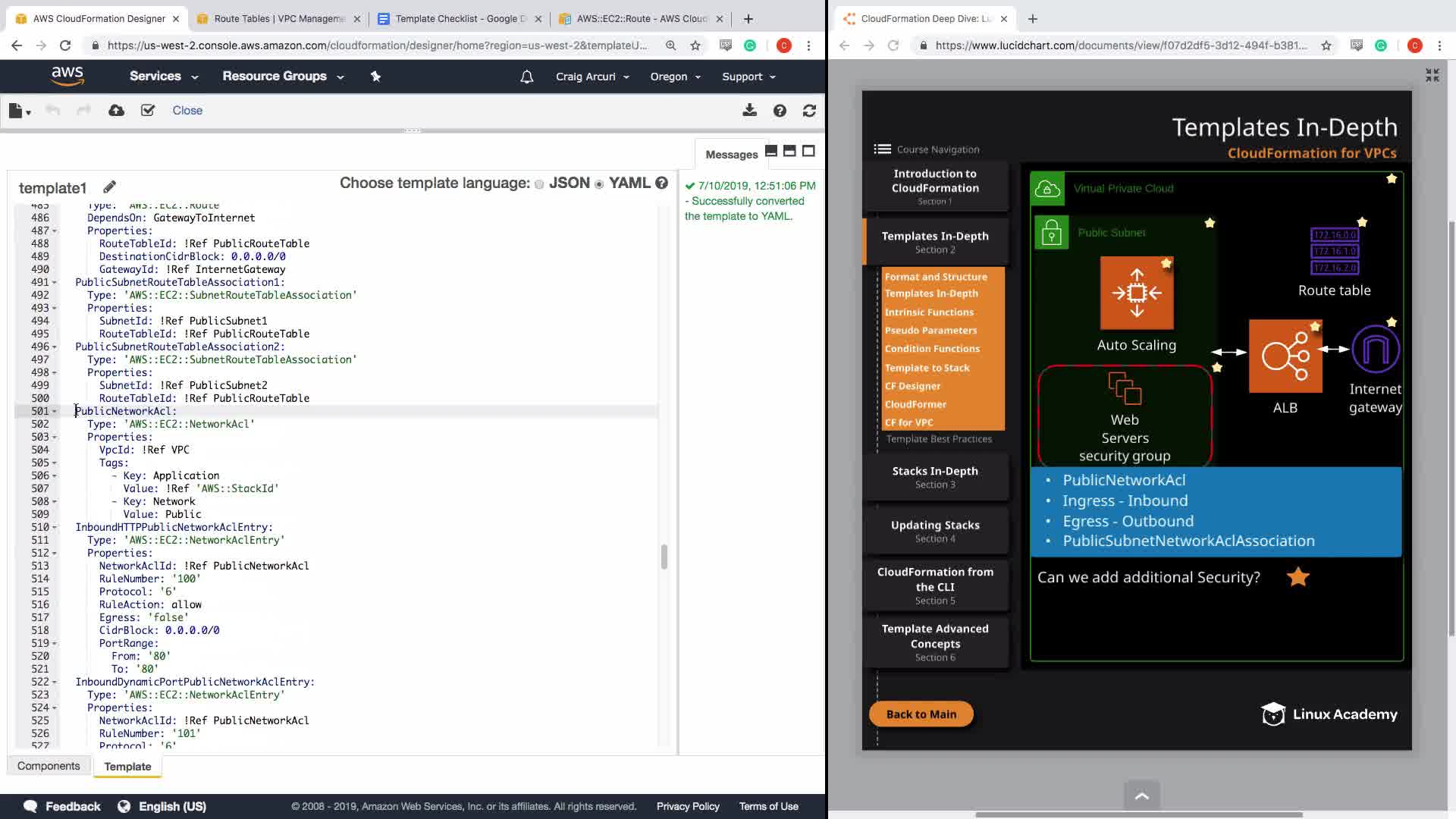Viewport: 1456px width, 819px height.
Task: Click the pencil icon beside template1
Action: pyautogui.click(x=109, y=187)
